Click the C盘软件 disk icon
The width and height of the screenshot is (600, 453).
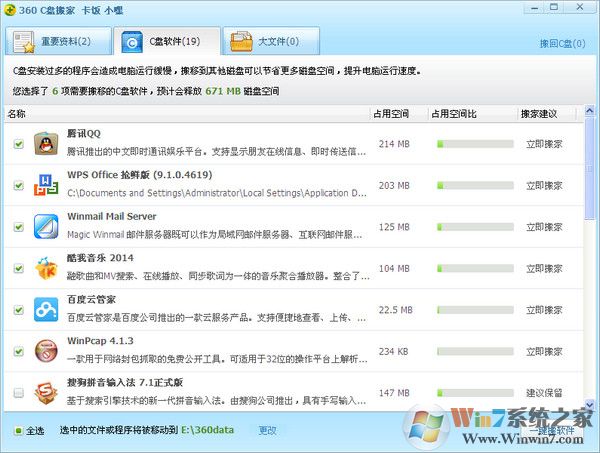tap(132, 42)
